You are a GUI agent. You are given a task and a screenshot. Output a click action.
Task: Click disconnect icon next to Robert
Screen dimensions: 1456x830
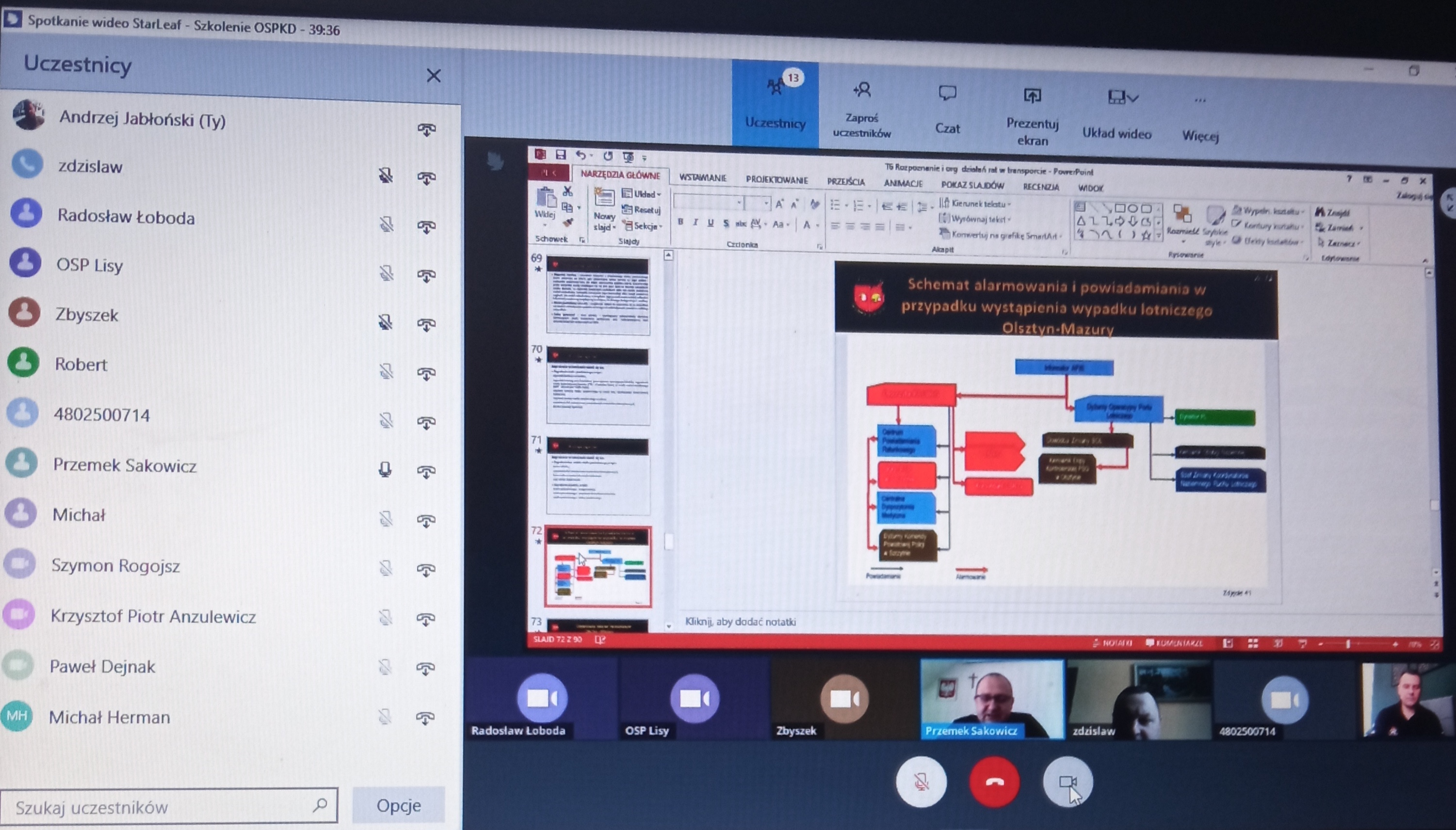coord(426,374)
